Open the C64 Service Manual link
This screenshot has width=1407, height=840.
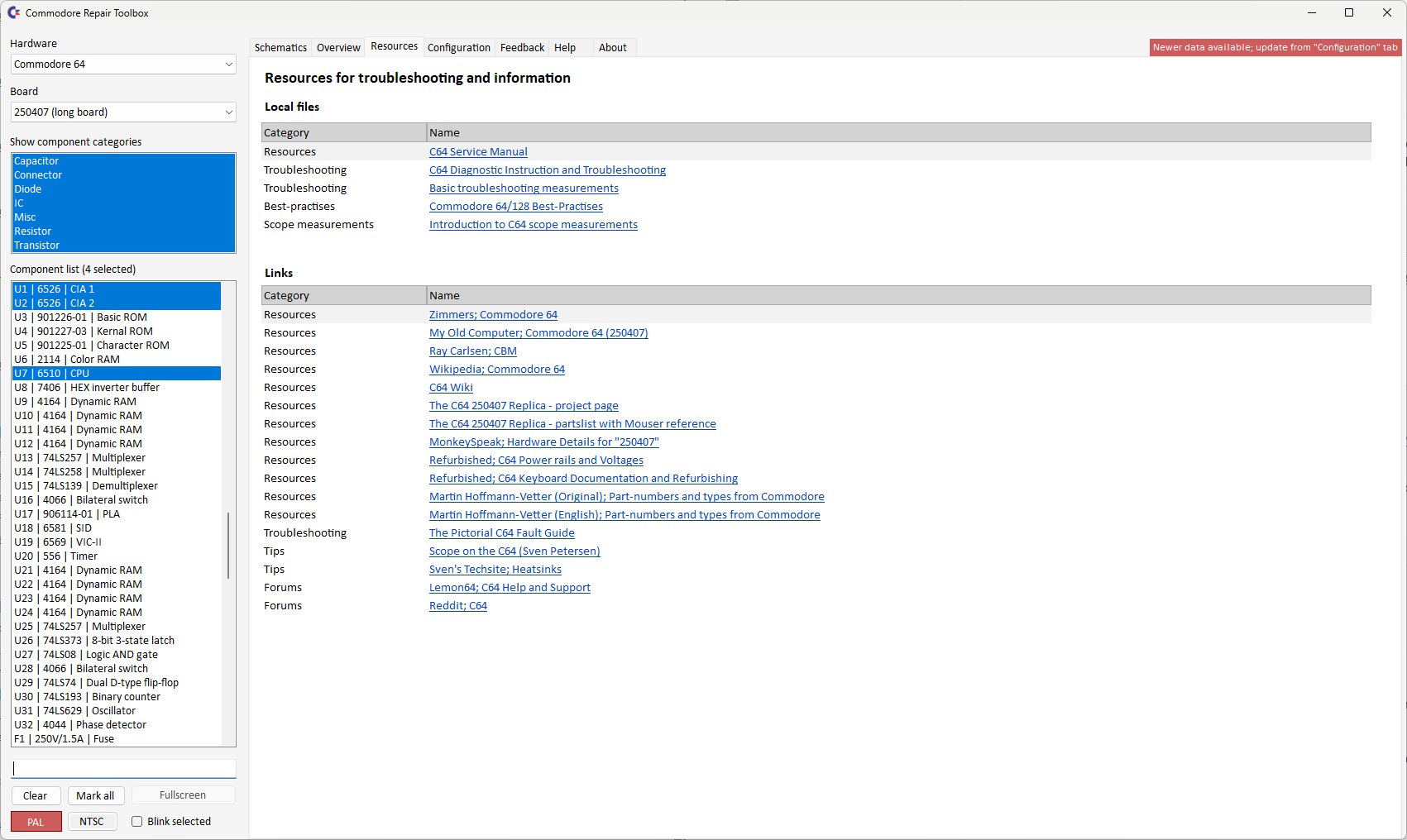point(478,152)
